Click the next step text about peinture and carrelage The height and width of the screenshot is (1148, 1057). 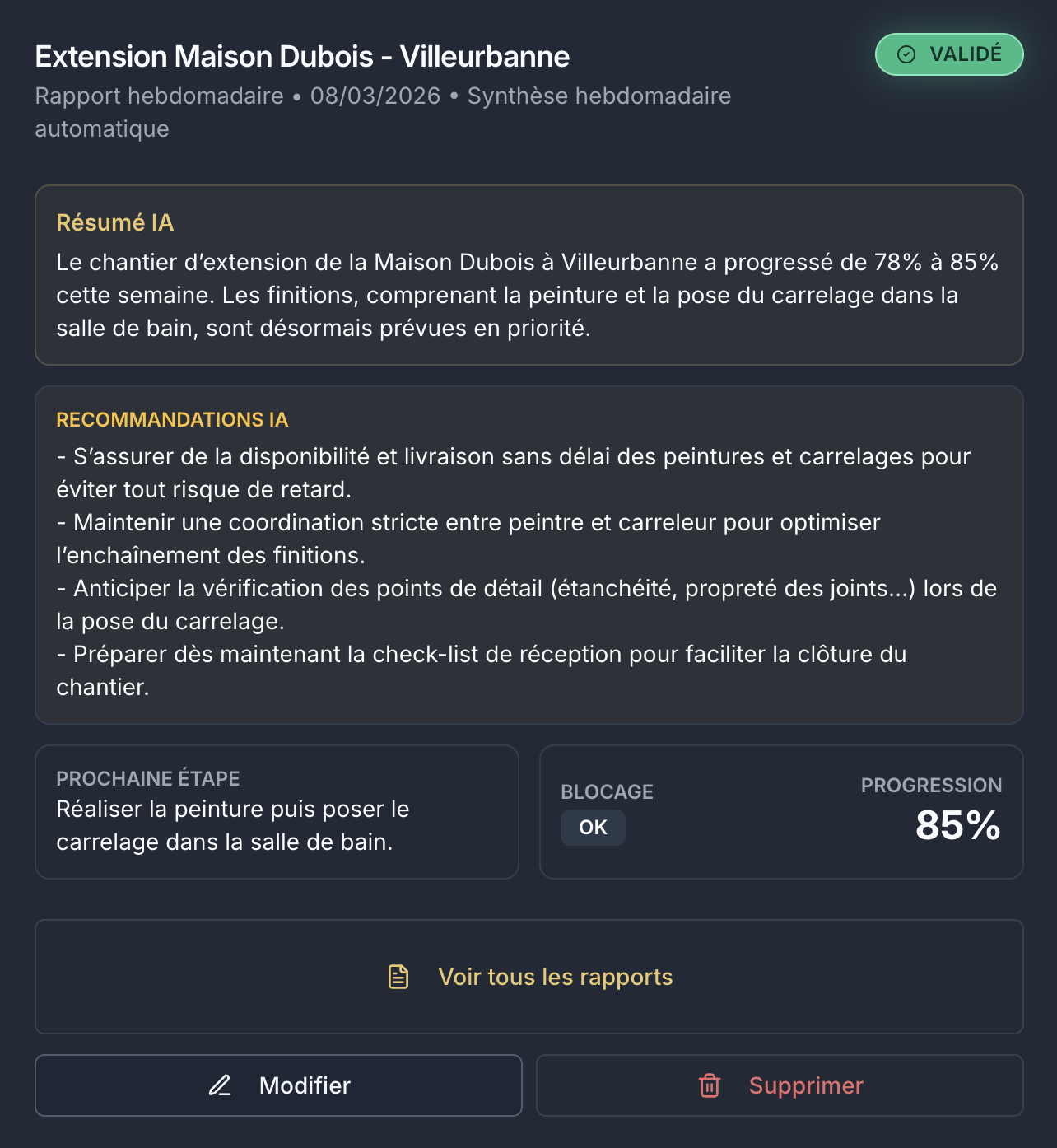[232, 825]
